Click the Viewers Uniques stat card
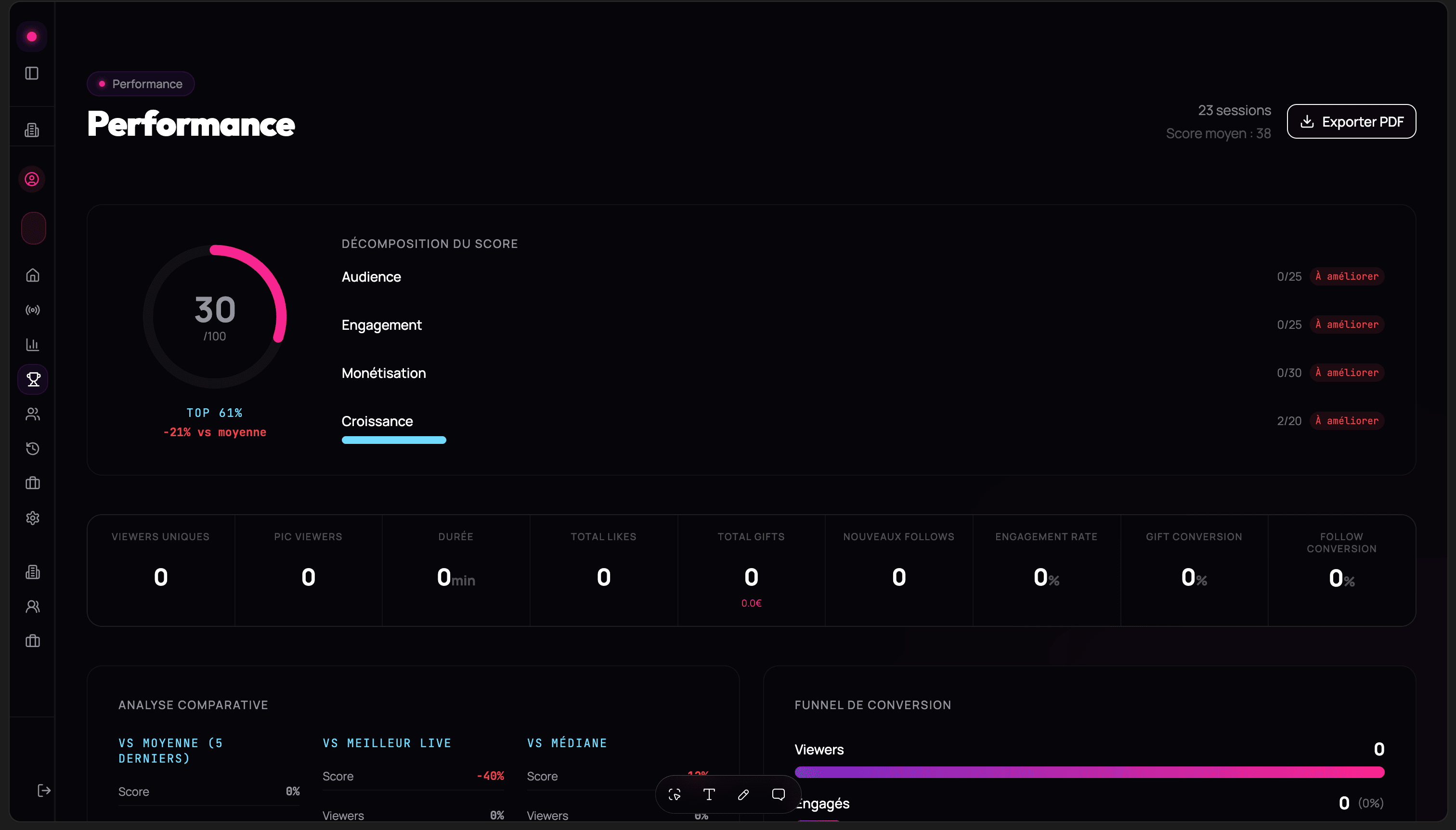The width and height of the screenshot is (1456, 830). point(161,571)
